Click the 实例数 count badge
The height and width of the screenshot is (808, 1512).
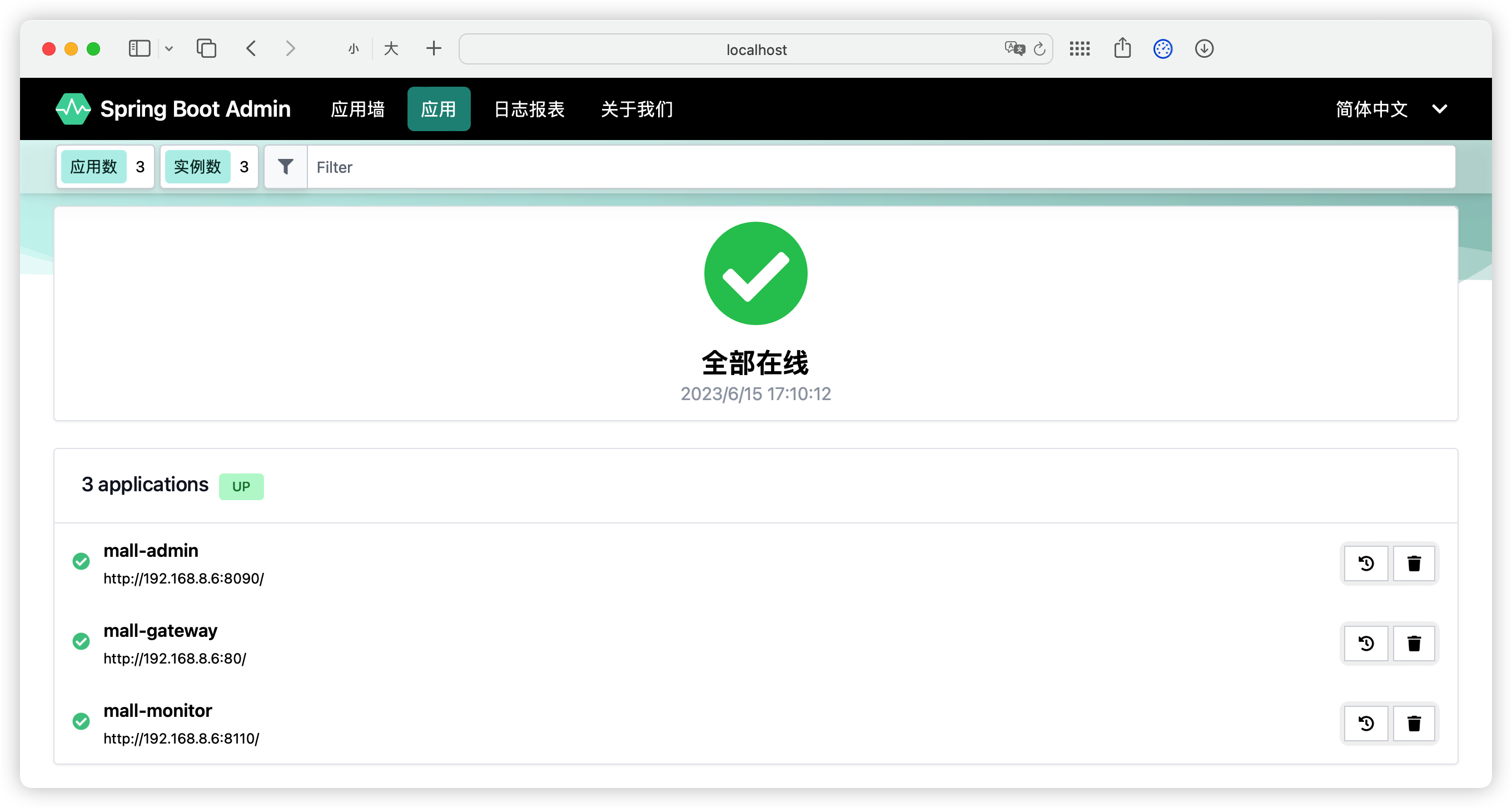pos(209,167)
